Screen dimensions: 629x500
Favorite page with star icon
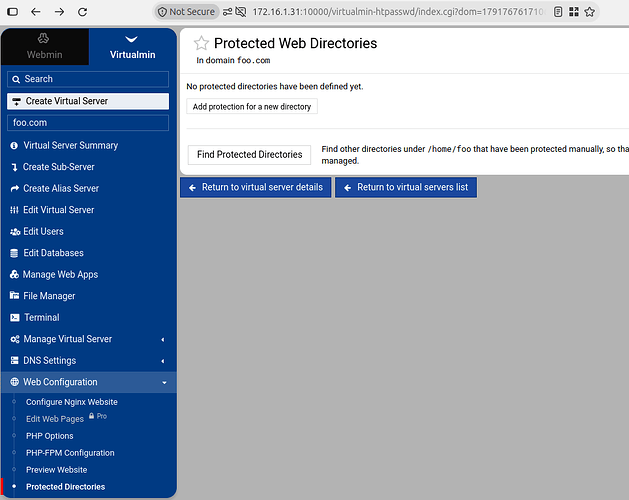coord(201,43)
